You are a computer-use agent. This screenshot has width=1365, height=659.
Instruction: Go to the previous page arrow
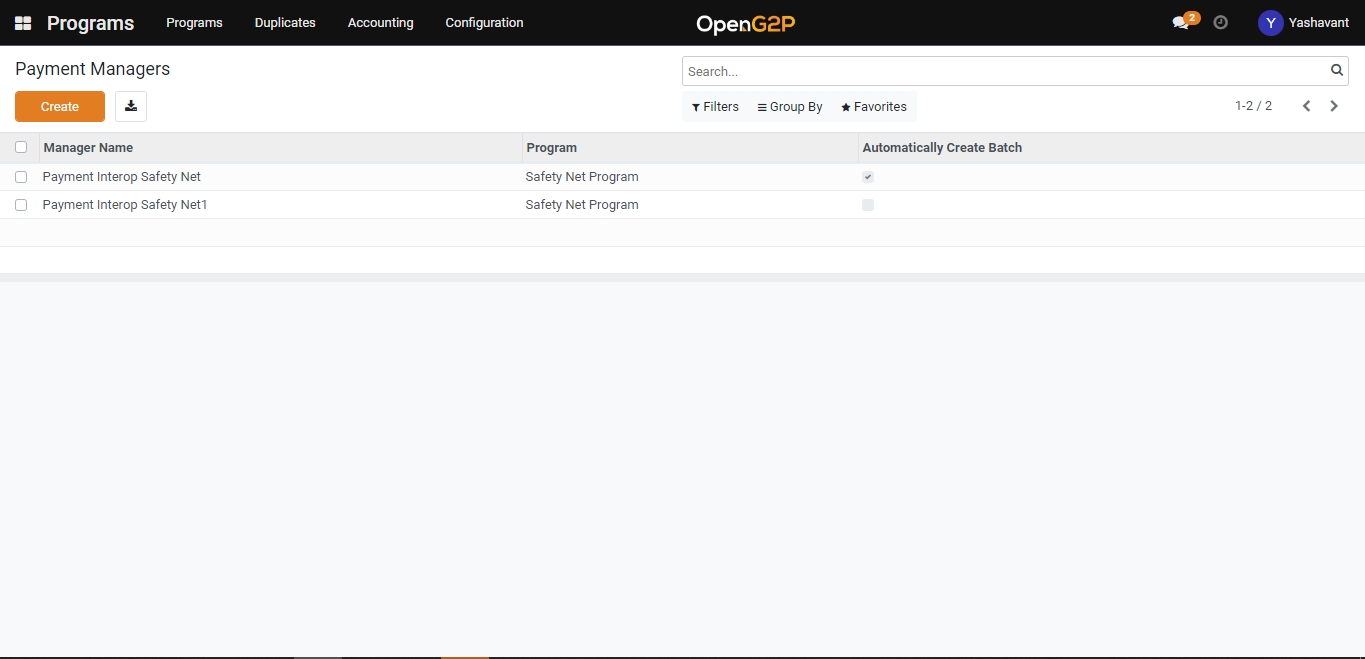[x=1306, y=106]
